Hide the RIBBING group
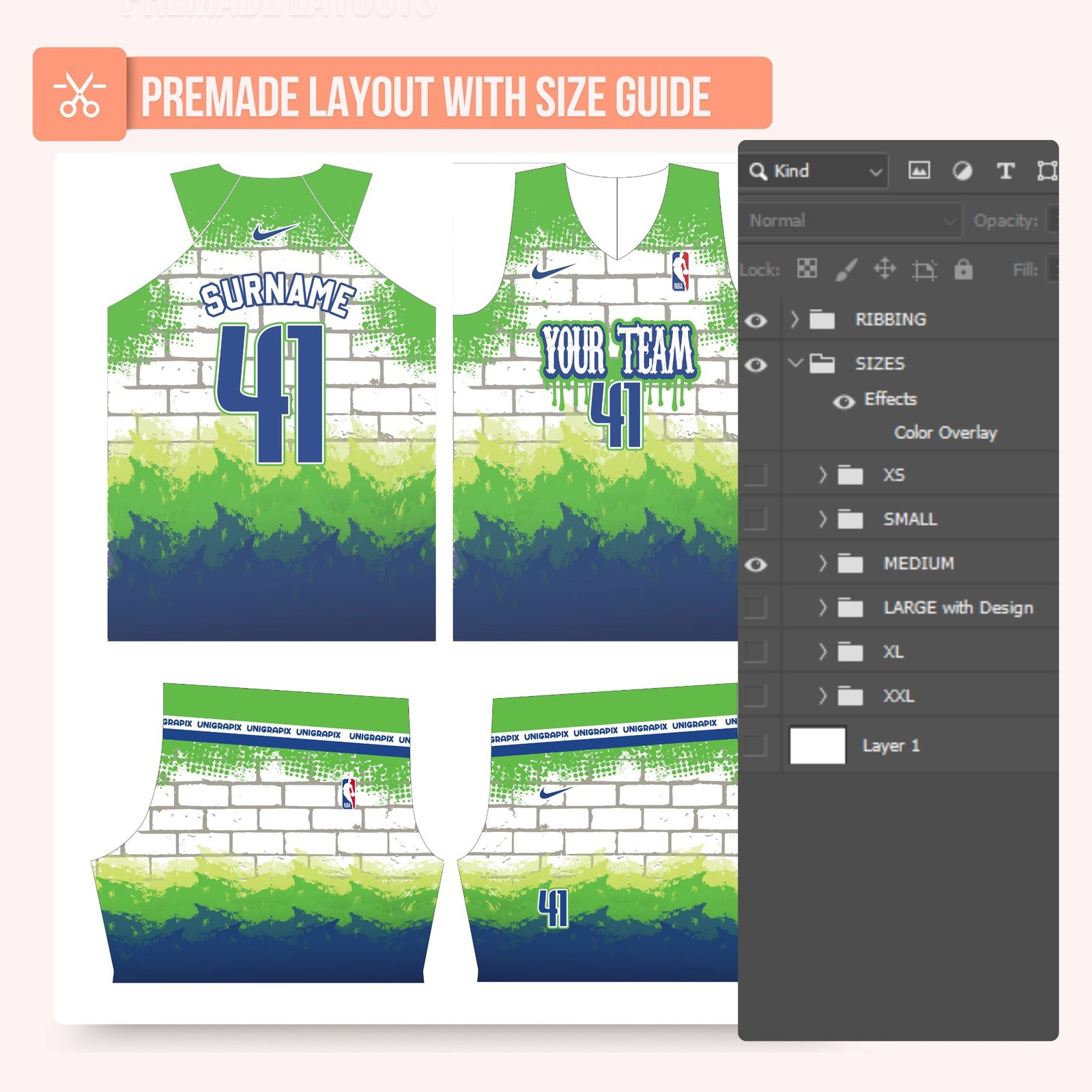Viewport: 1092px width, 1092px height. click(756, 320)
